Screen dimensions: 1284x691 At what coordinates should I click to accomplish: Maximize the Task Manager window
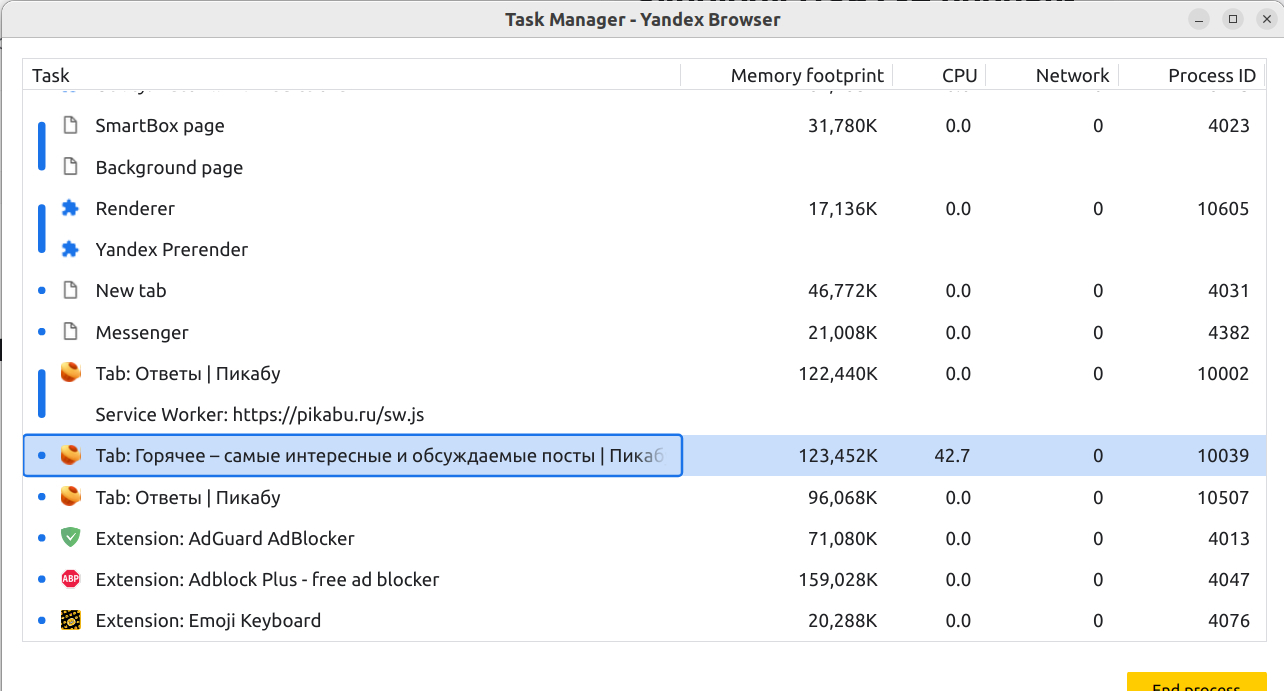click(1233, 19)
